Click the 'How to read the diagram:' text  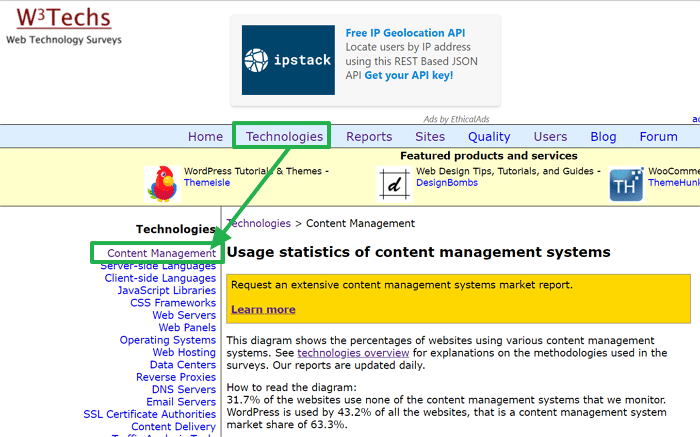pos(292,387)
